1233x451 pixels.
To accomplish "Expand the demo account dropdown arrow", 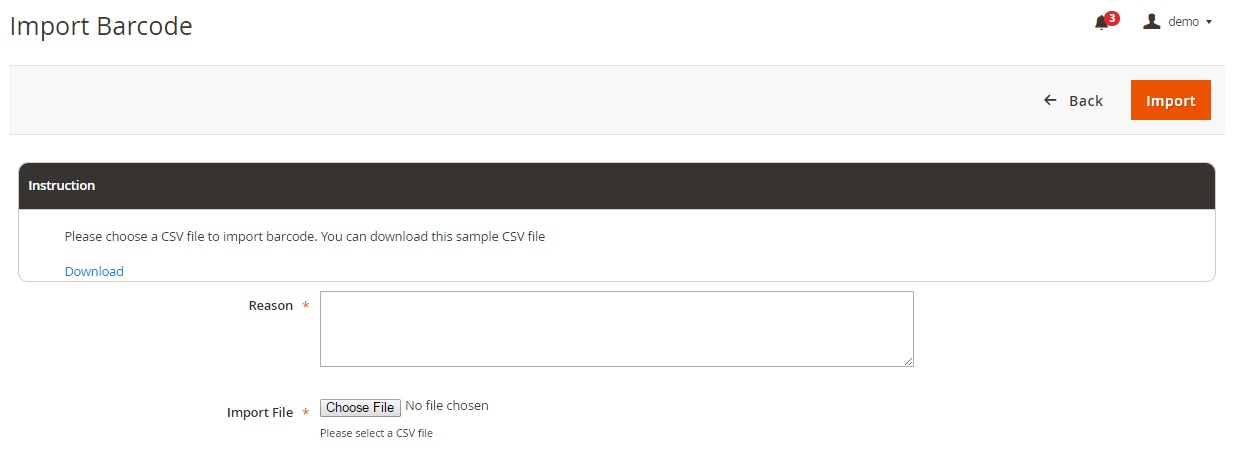I will [x=1209, y=22].
